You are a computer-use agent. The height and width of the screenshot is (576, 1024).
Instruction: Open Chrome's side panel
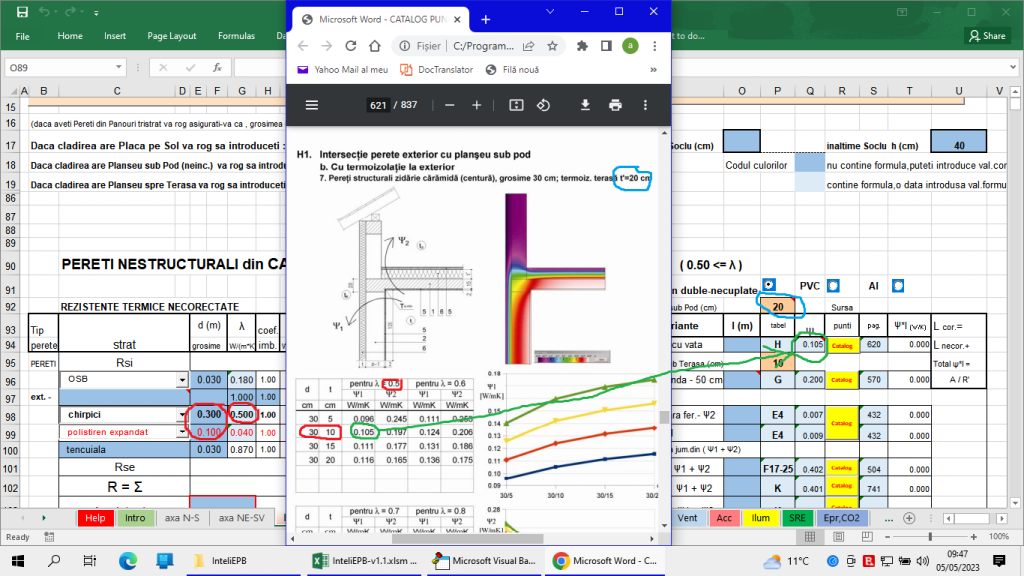click(607, 46)
